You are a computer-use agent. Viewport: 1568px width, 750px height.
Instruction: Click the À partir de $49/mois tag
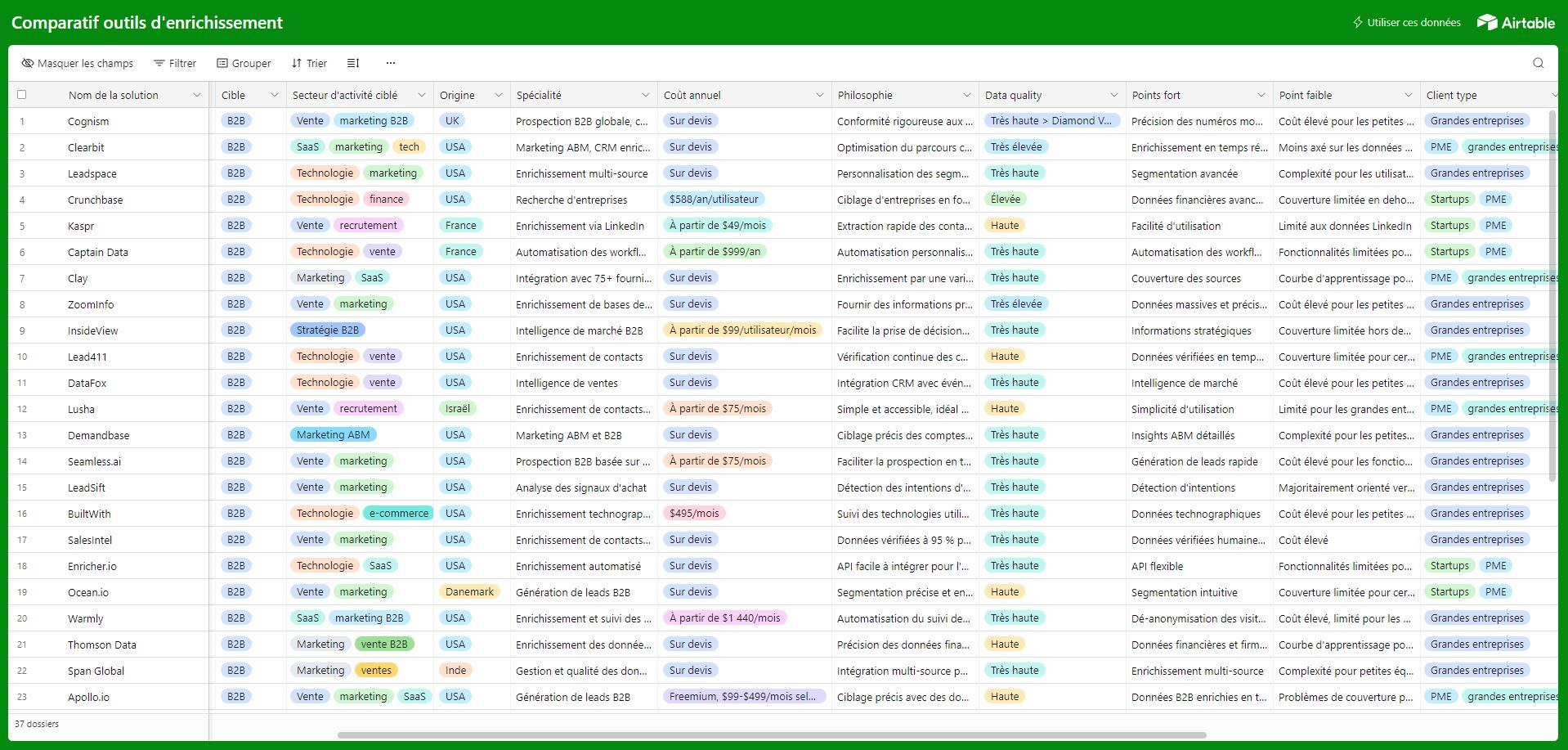[718, 225]
